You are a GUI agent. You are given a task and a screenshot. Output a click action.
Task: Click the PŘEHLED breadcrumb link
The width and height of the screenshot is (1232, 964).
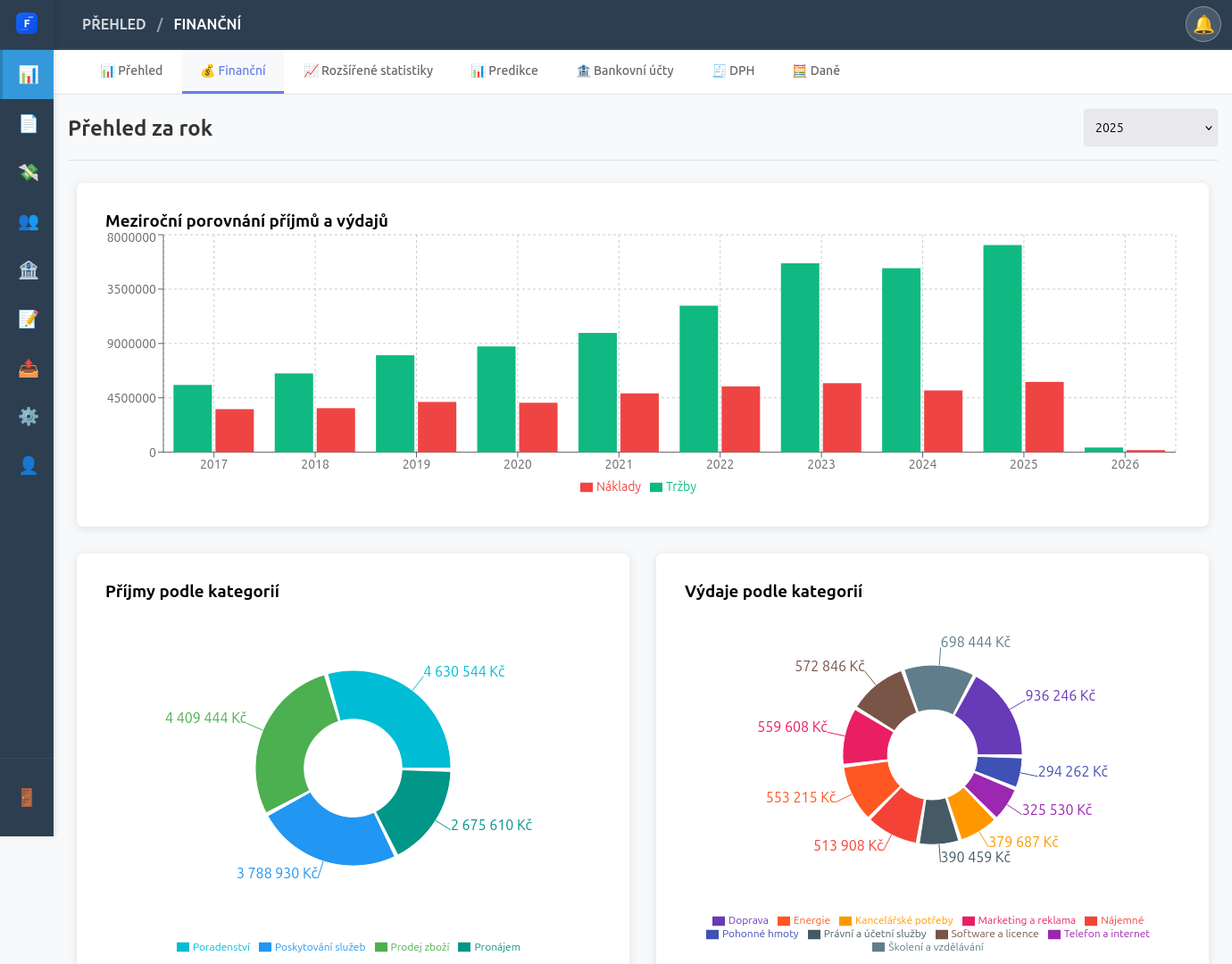[113, 24]
